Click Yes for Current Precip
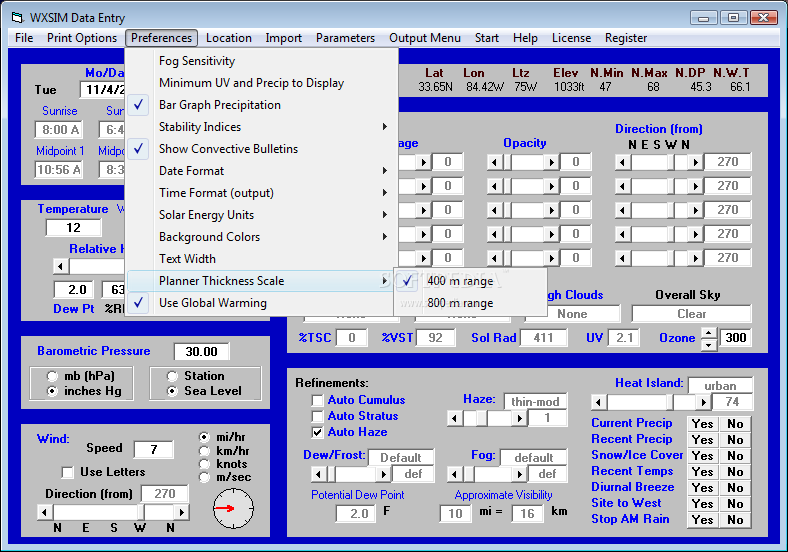Image resolution: width=788 pixels, height=552 pixels. [703, 424]
